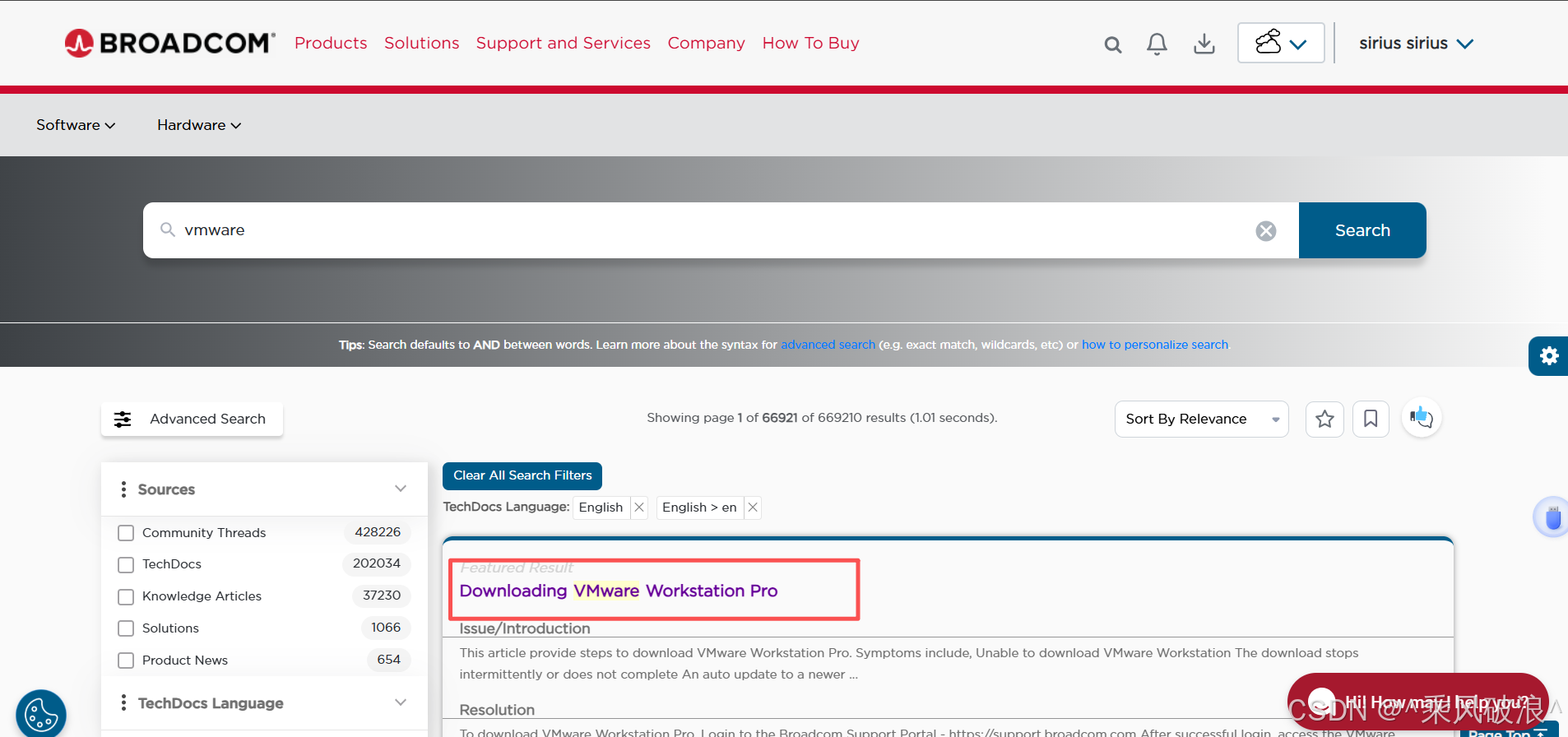1568x737 pixels.
Task: Check the Solutions source filter
Action: [x=126, y=628]
